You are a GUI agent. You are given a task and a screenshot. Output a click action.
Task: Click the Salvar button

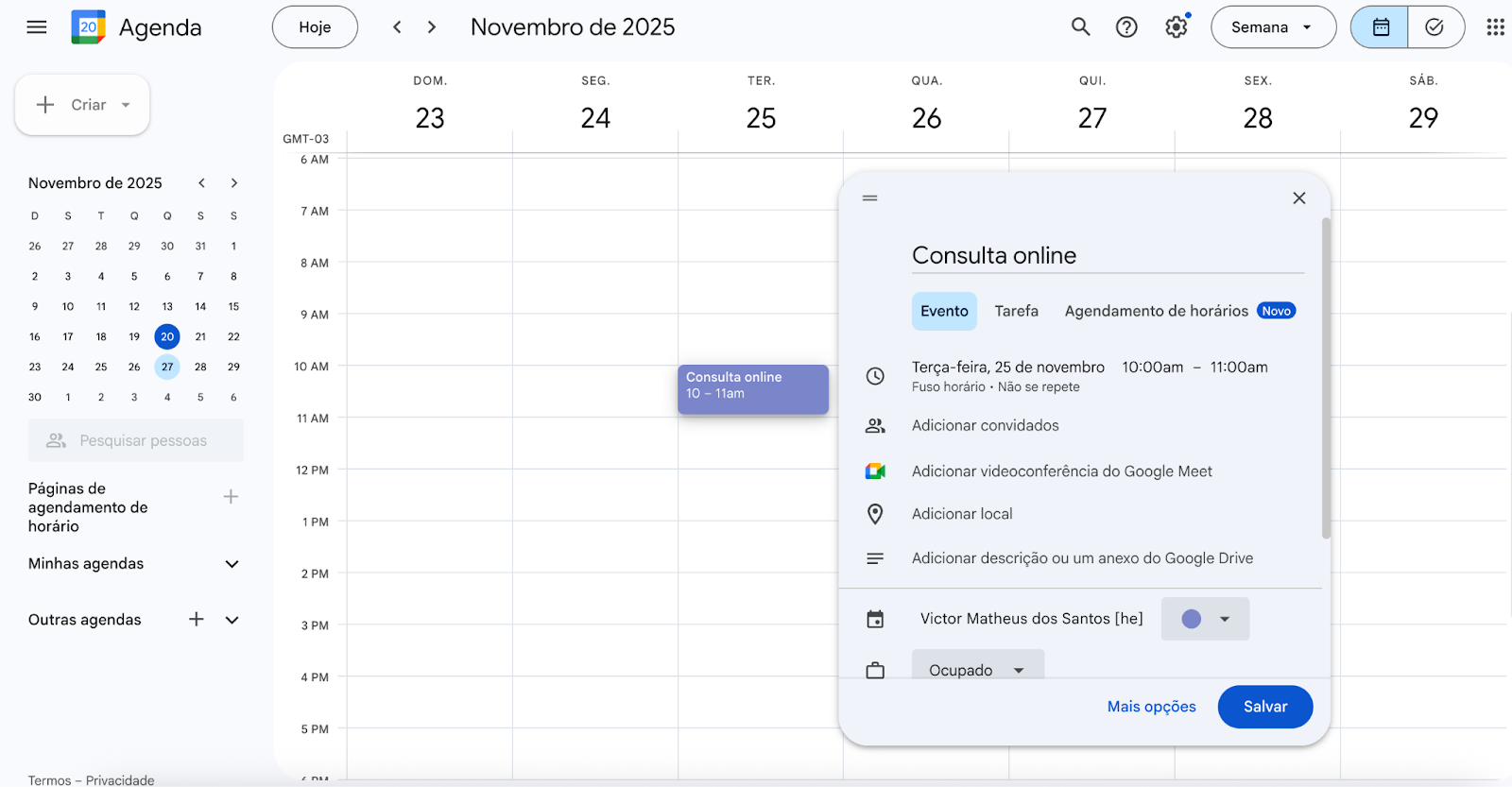[1265, 707]
